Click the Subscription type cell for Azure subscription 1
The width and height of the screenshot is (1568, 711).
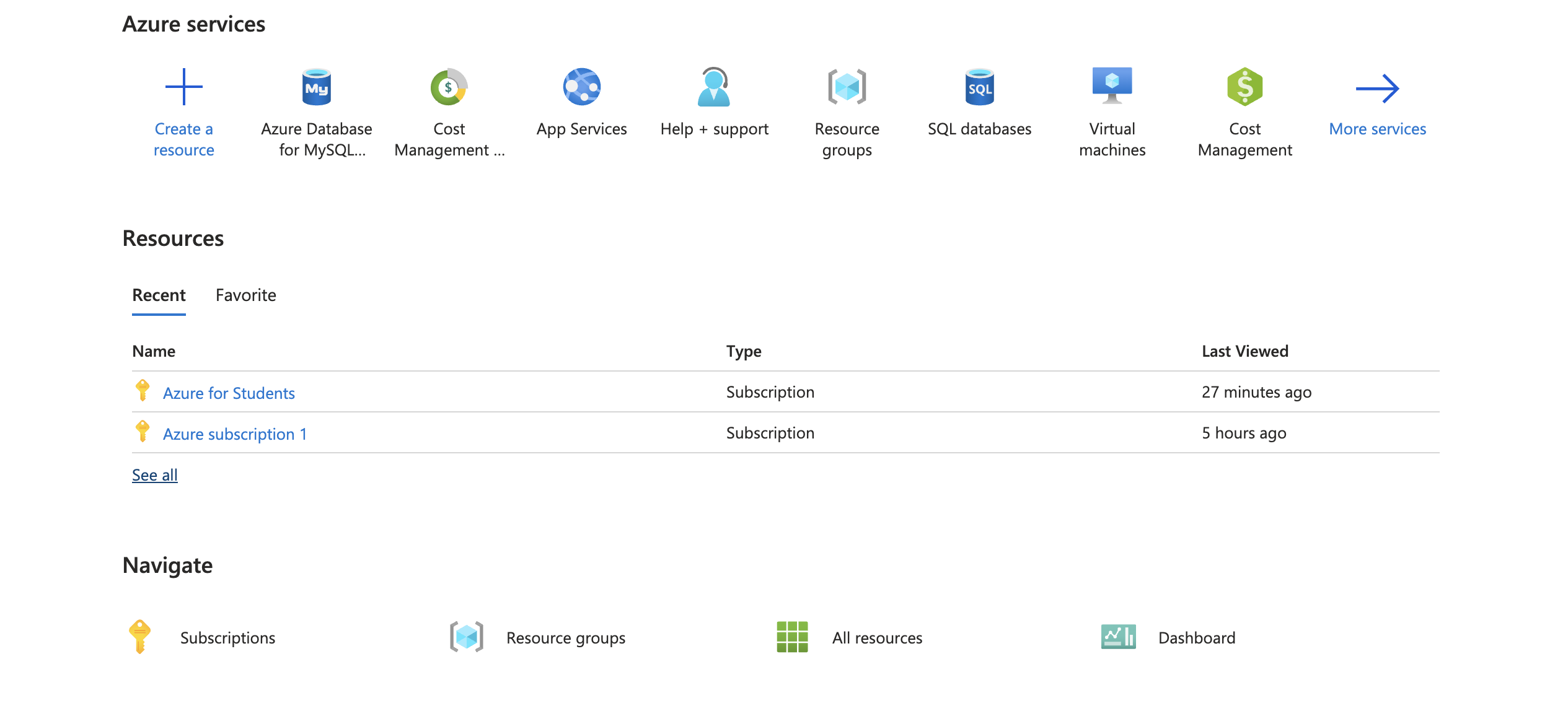[x=770, y=433]
